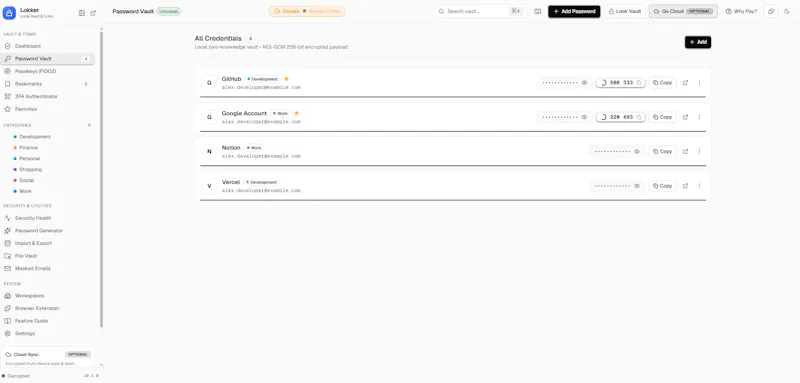The image size is (800, 383).
Task: Click the Vercel letter V avatar
Action: tap(209, 186)
